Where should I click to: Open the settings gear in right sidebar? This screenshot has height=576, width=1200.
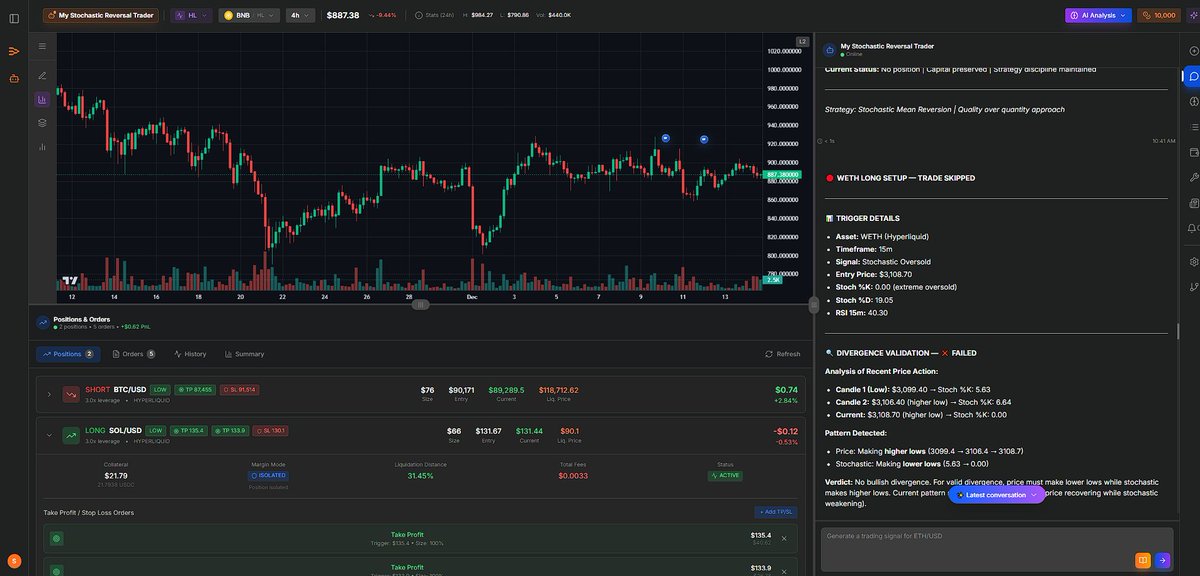click(x=1193, y=261)
